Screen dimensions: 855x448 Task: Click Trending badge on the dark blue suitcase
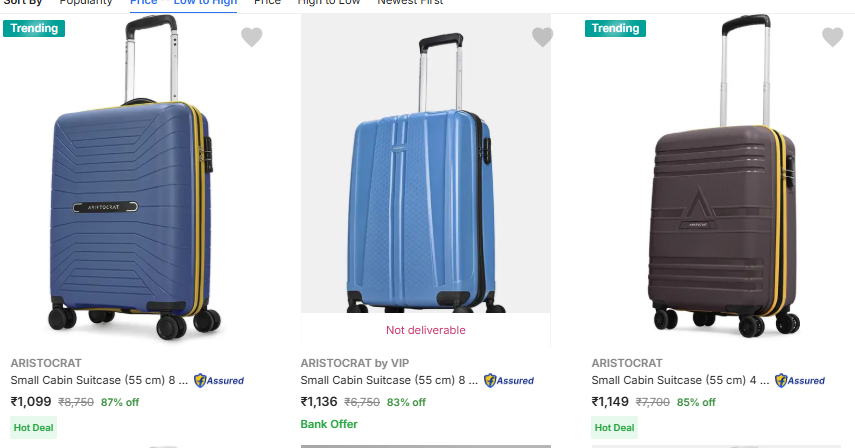click(x=34, y=28)
